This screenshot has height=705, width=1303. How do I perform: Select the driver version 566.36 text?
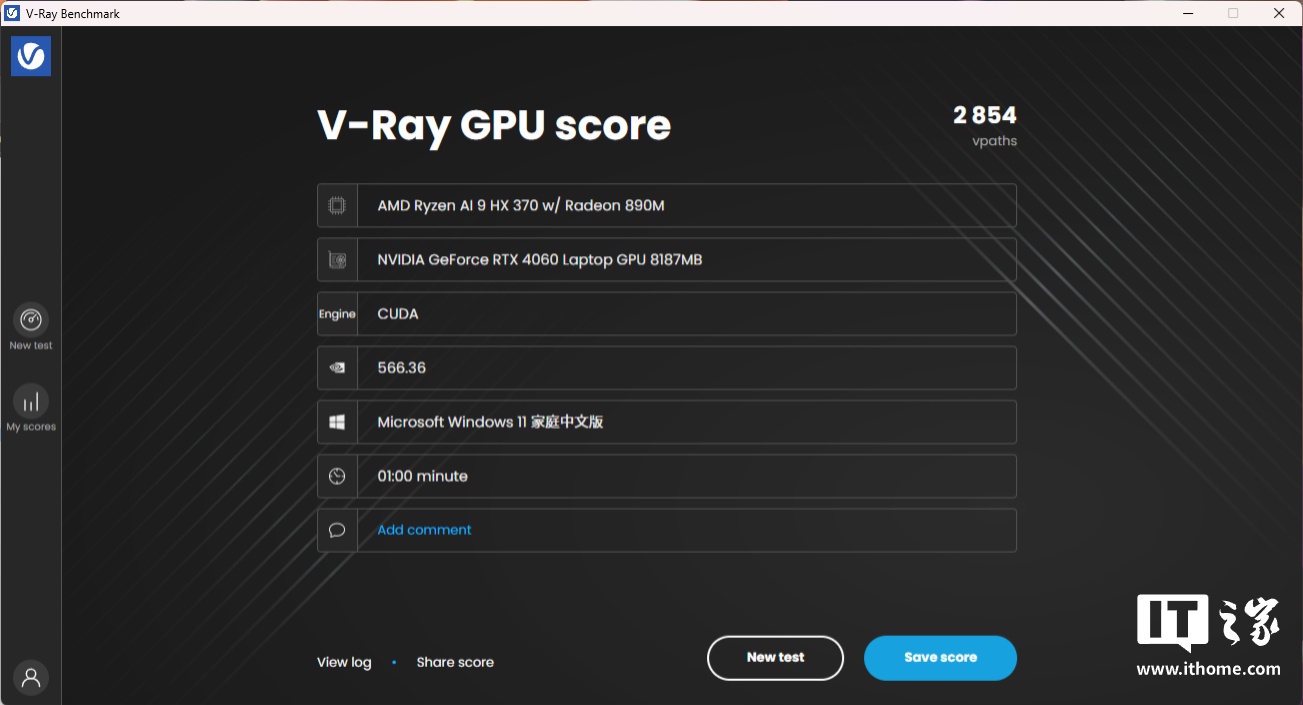(402, 368)
